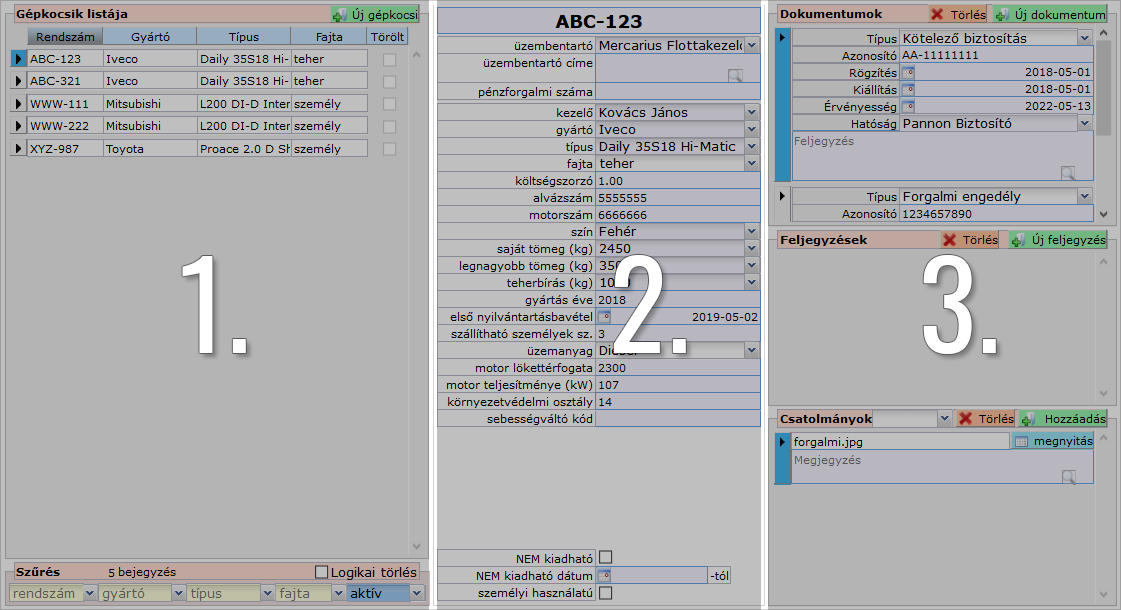1121x610 pixels.
Task: Click the Gyártó column header
Action: point(149,37)
